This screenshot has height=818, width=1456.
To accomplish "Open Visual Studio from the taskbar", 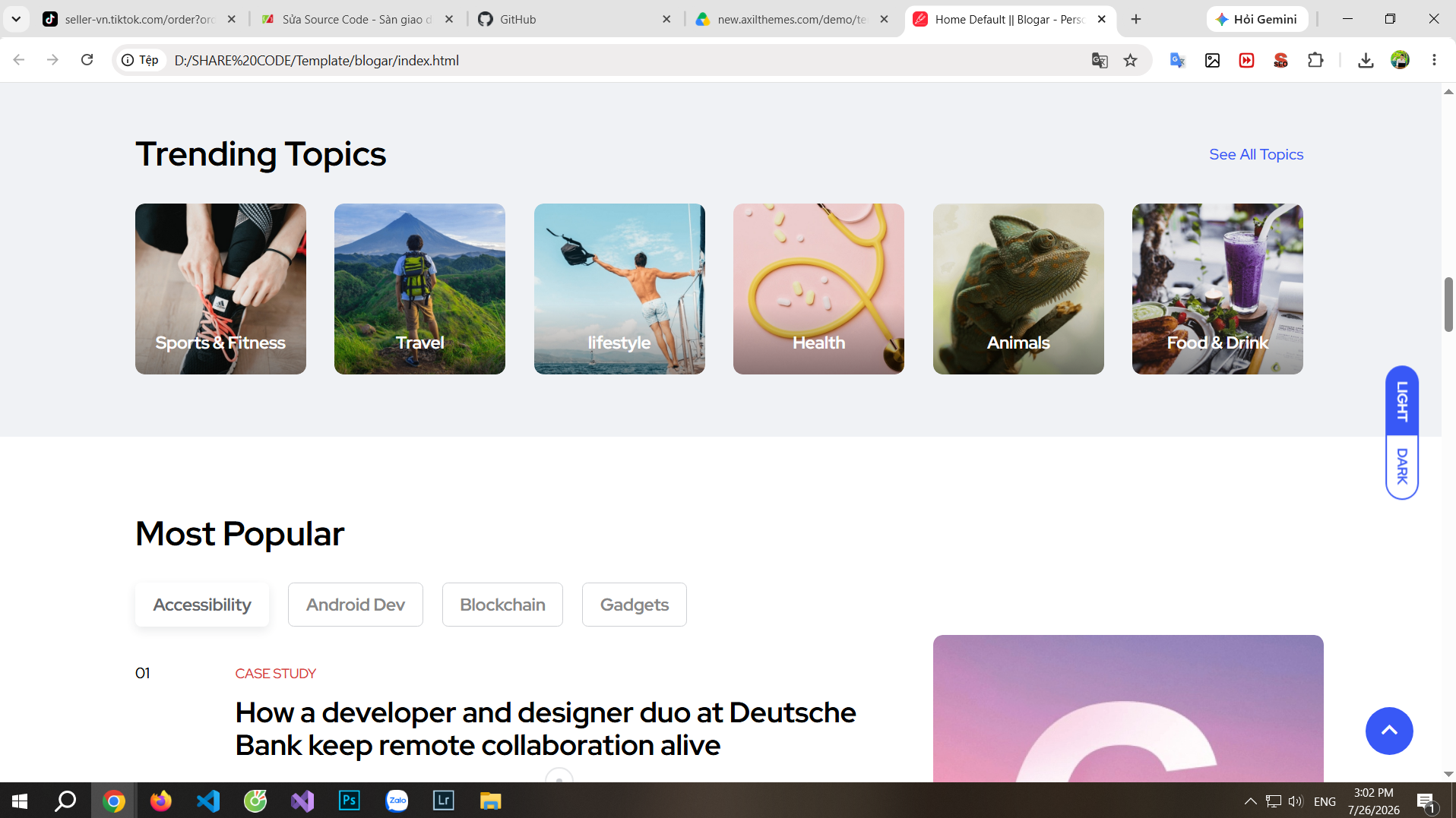I will click(302, 801).
